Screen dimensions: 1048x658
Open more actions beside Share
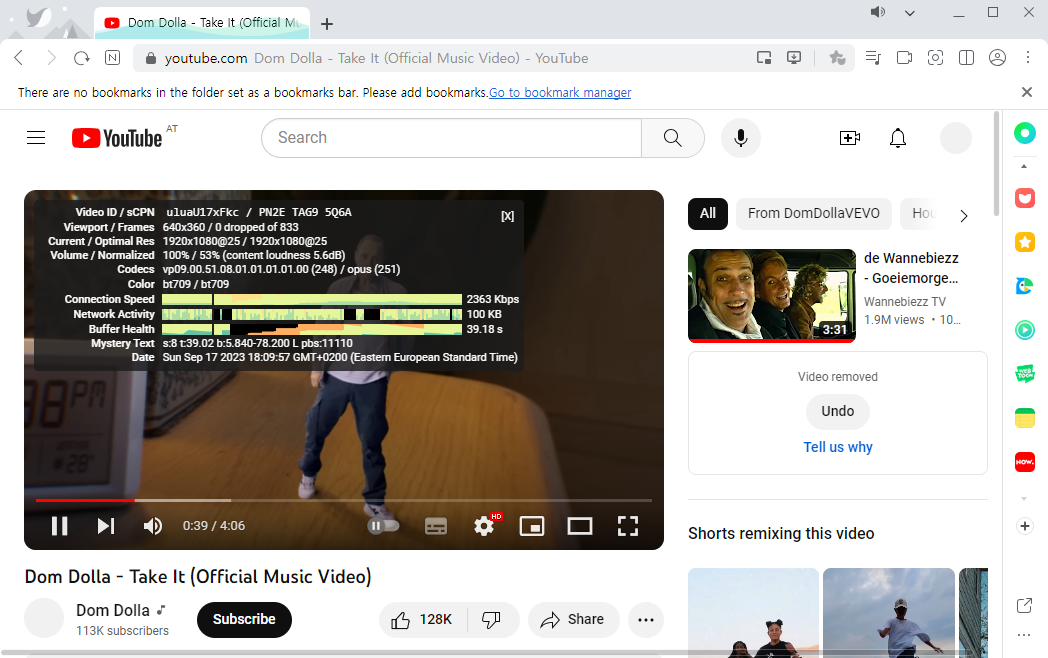tap(646, 620)
